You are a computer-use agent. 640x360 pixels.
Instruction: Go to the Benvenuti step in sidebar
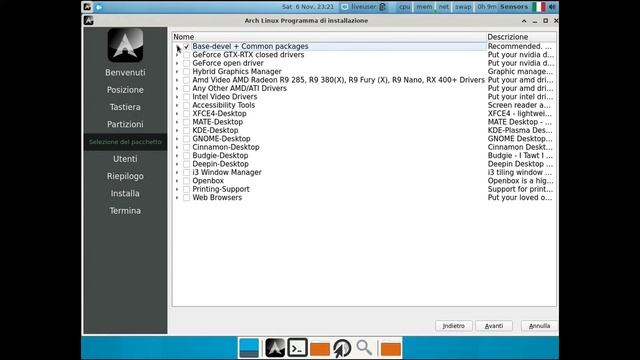coord(125,73)
